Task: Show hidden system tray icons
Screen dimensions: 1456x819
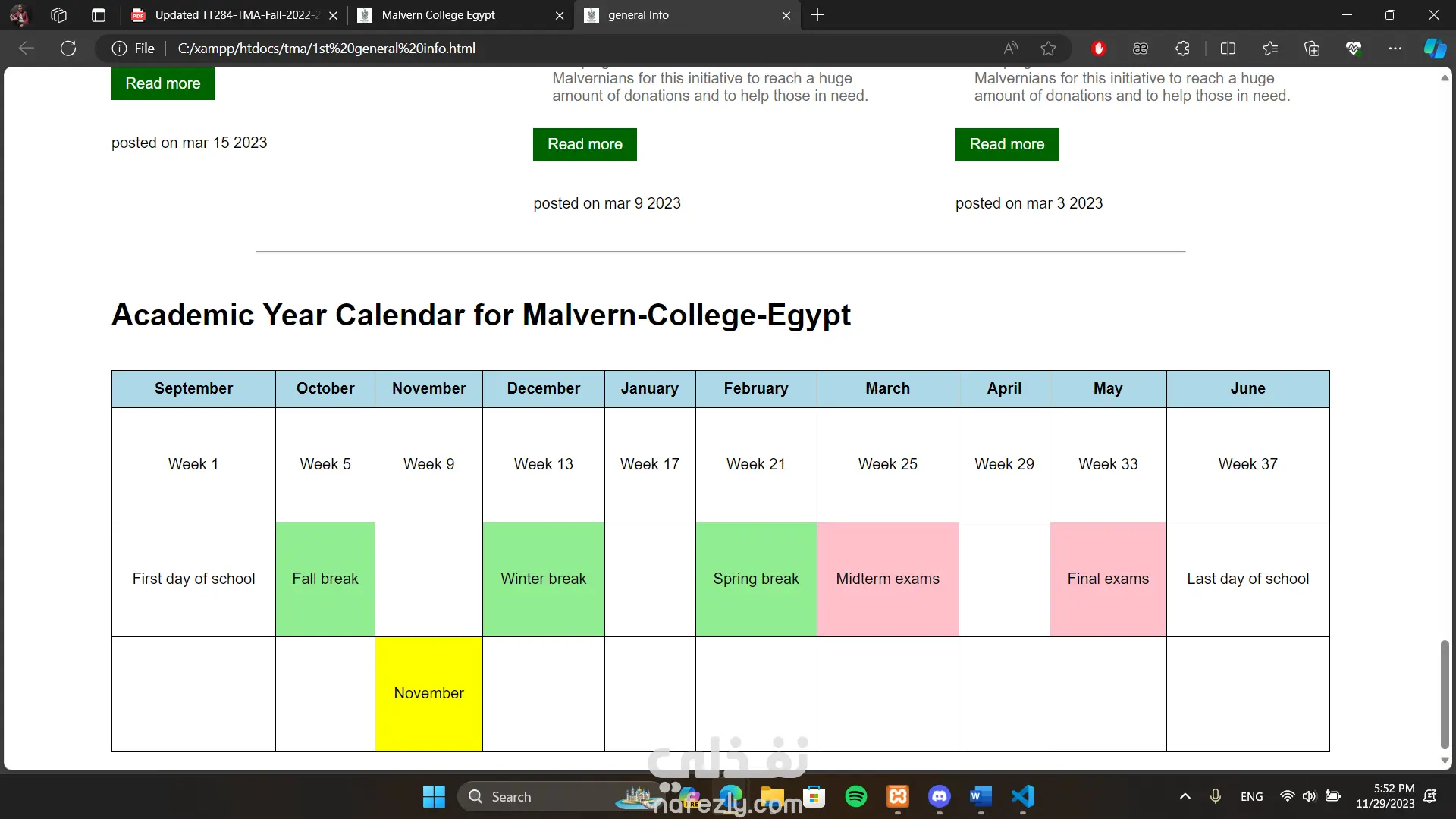Action: tap(1185, 797)
